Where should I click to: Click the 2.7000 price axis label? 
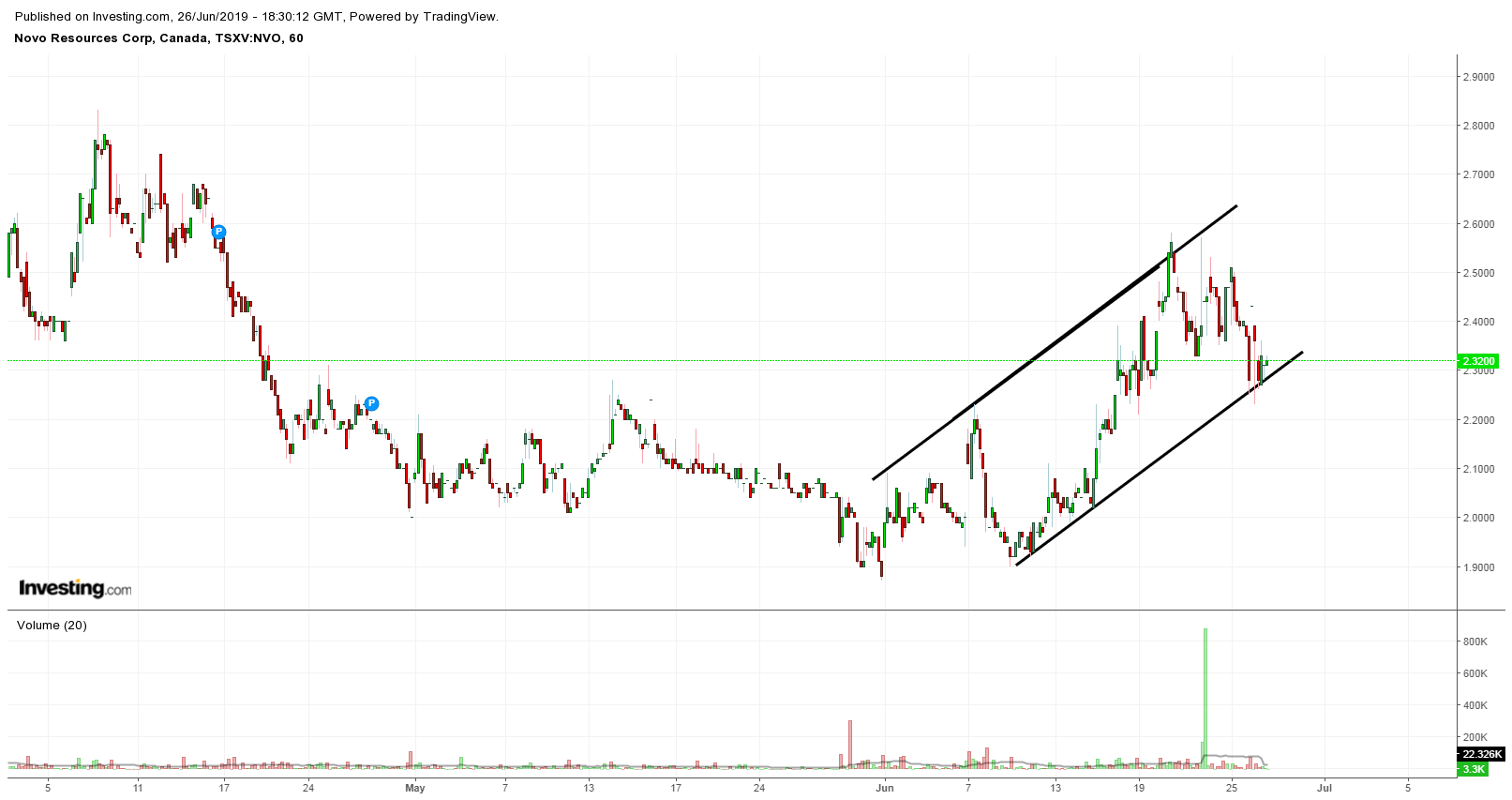point(1478,174)
